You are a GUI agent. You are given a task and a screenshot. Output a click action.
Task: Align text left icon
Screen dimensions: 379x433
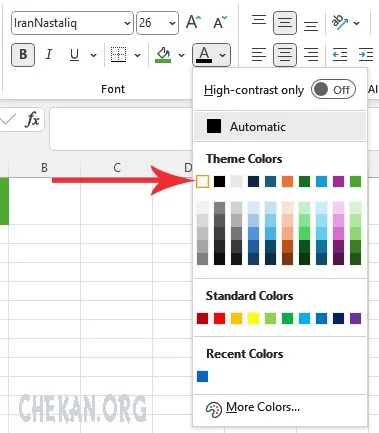[x=259, y=54]
